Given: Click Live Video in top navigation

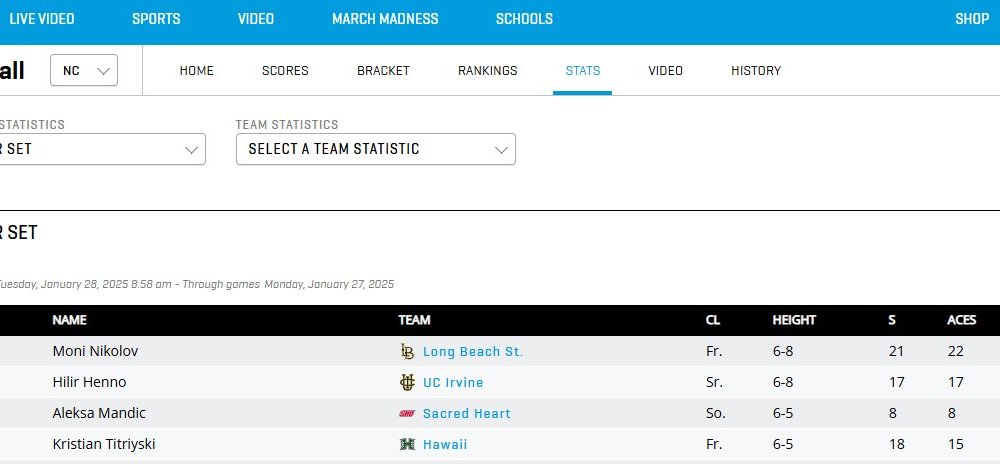Looking at the screenshot, I should pos(41,19).
